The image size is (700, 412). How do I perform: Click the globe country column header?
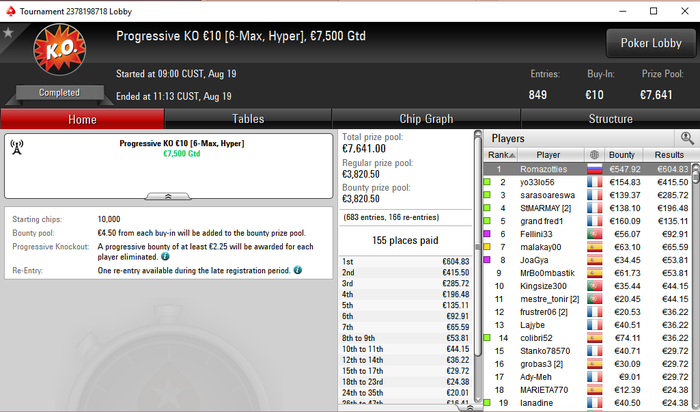click(594, 155)
